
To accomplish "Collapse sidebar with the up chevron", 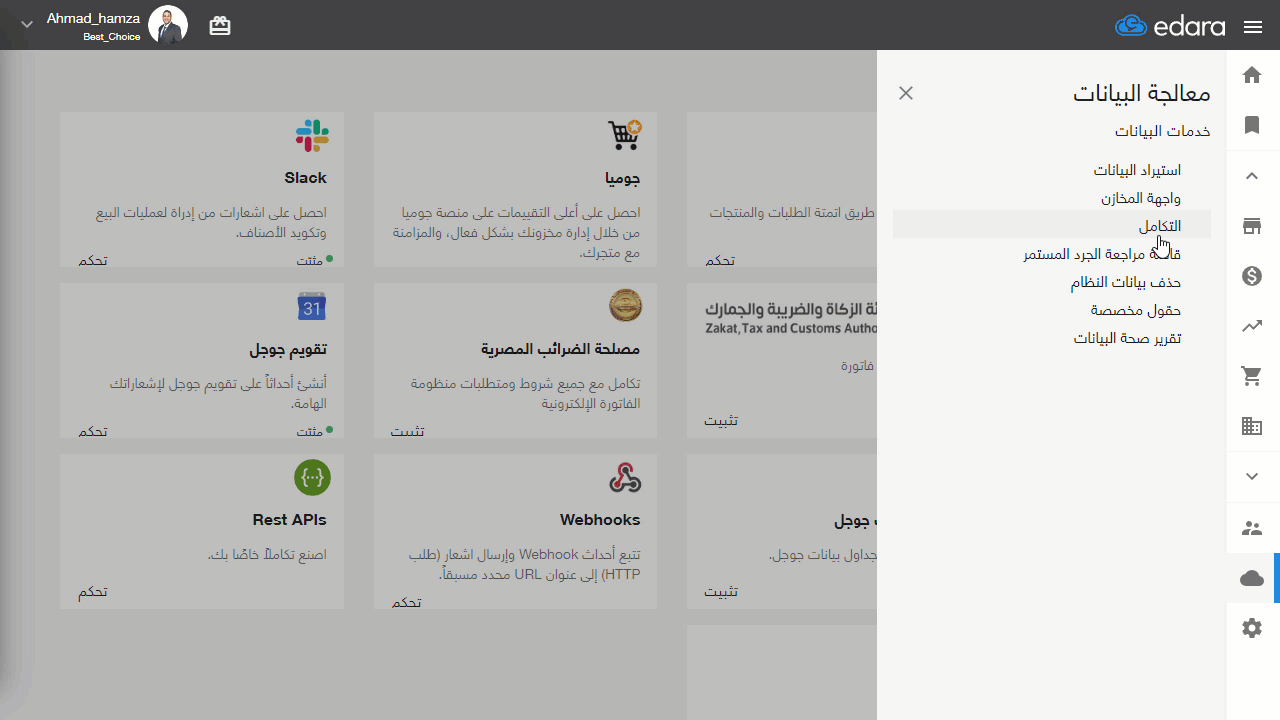I will coord(1252,176).
